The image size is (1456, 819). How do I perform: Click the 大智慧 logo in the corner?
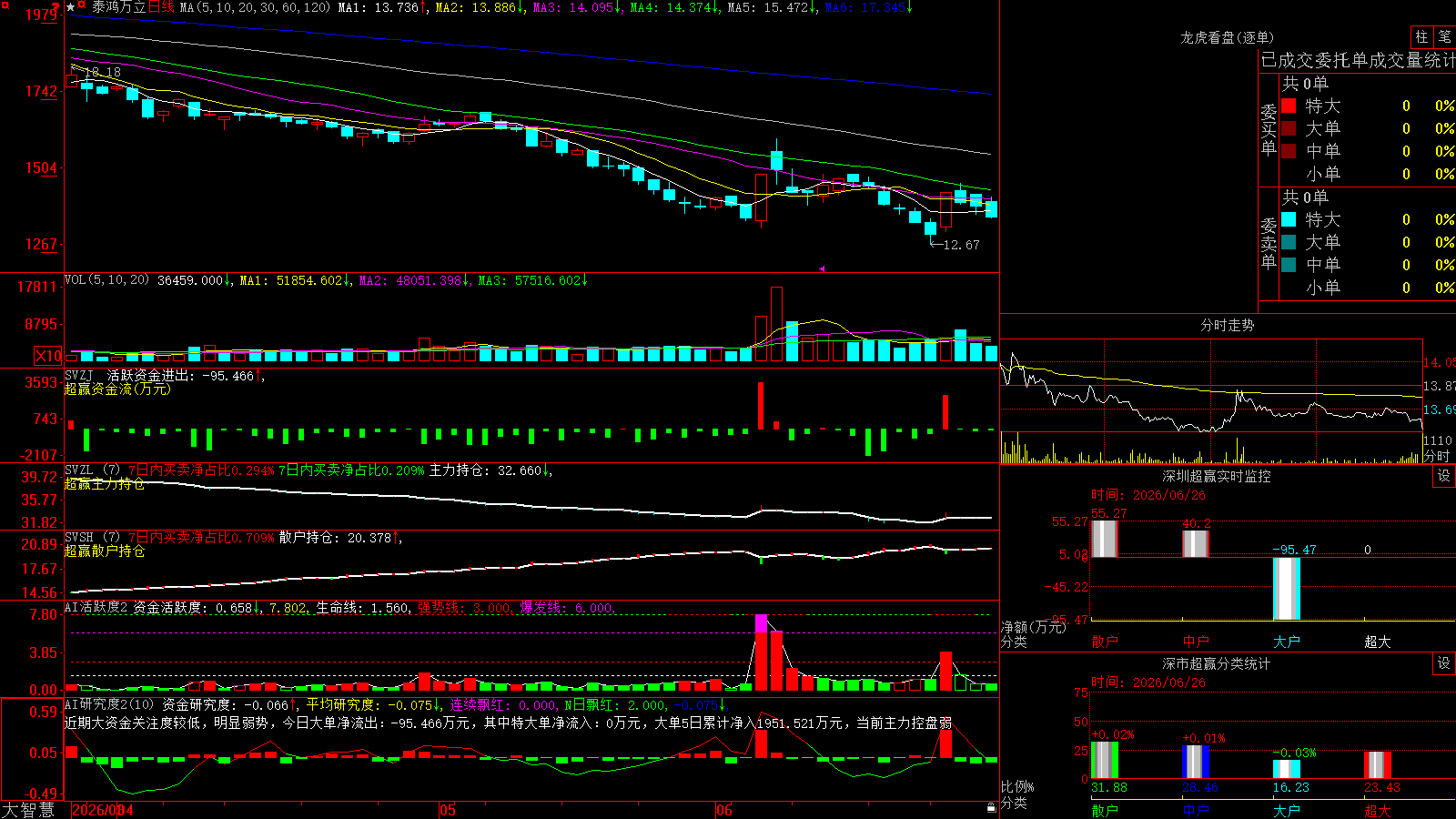tap(28, 810)
